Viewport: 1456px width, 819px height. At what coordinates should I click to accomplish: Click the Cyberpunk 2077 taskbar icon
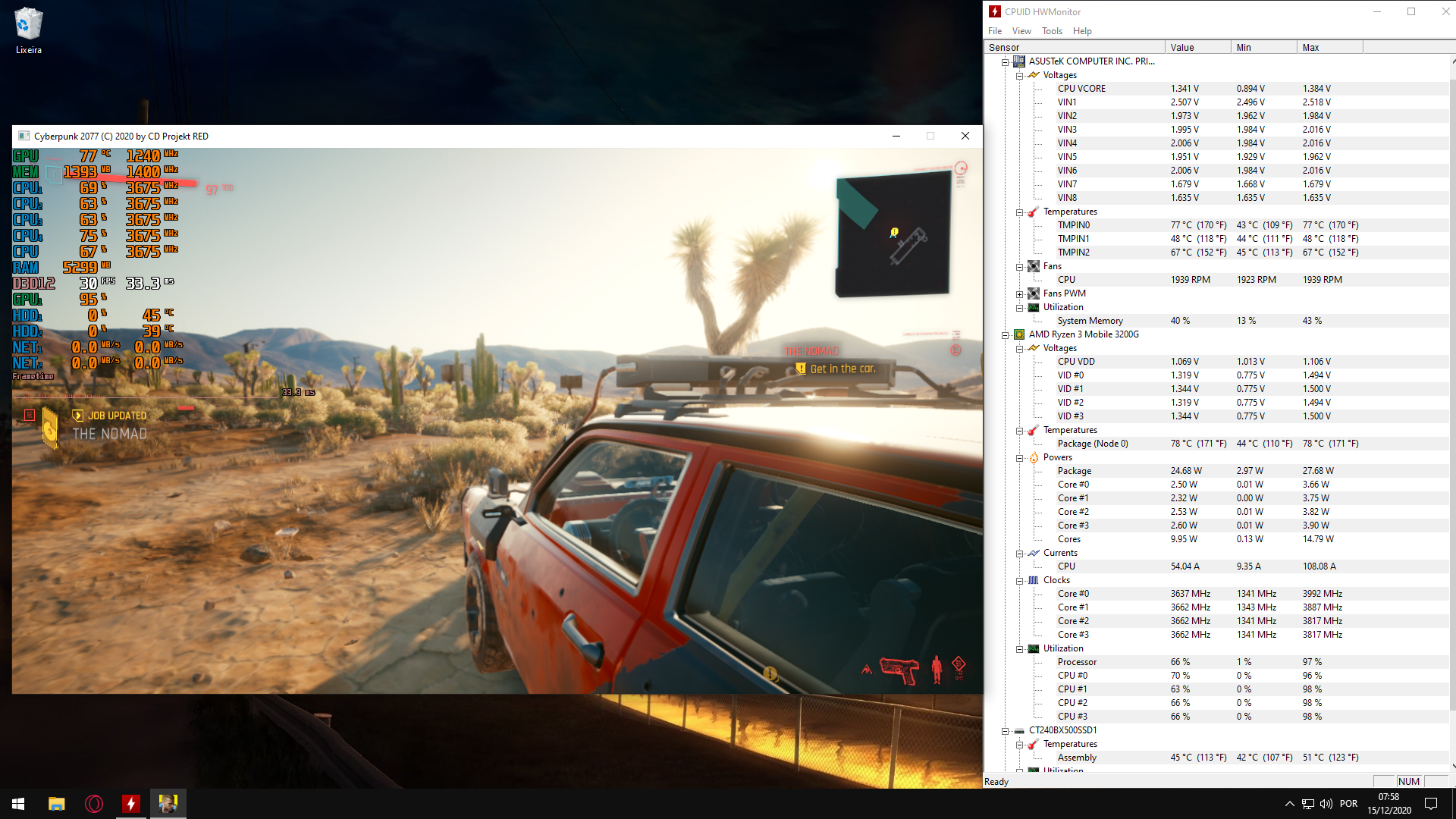point(168,804)
